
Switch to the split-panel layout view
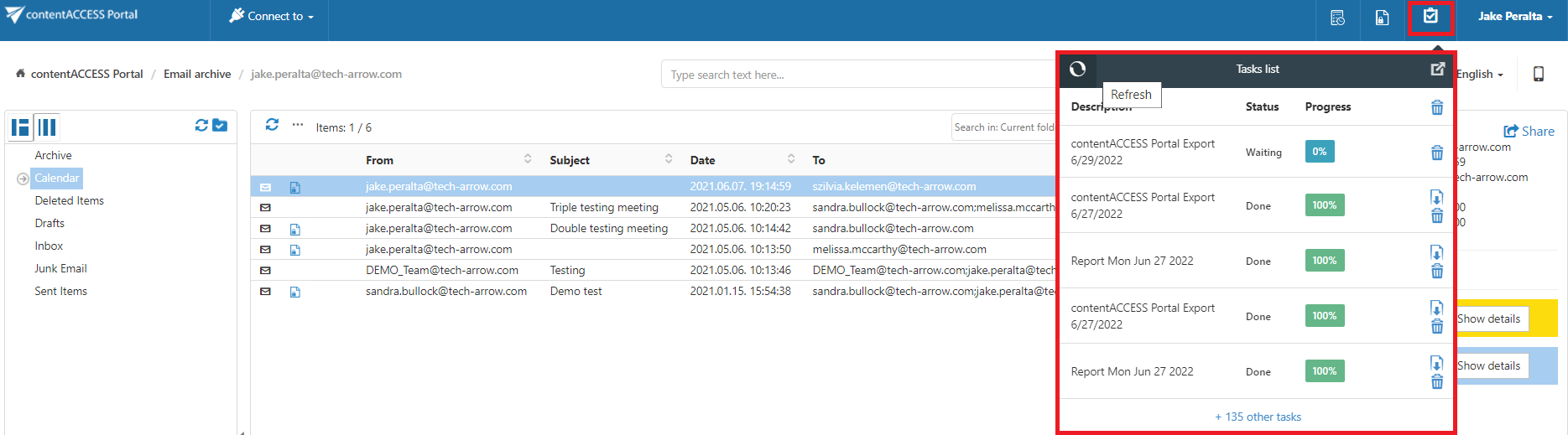tap(20, 127)
